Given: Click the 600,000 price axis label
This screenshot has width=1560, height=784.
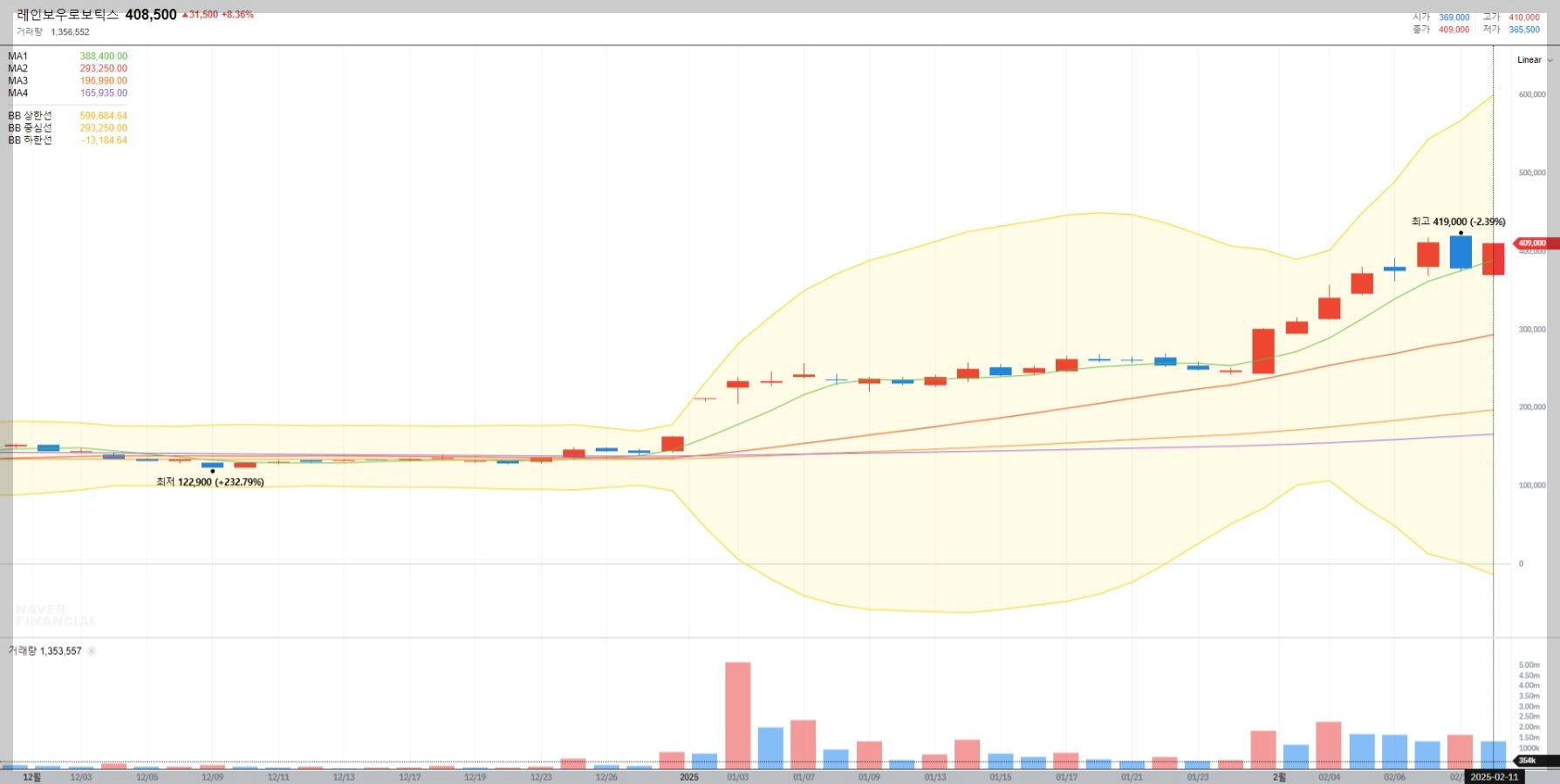Looking at the screenshot, I should point(1532,94).
